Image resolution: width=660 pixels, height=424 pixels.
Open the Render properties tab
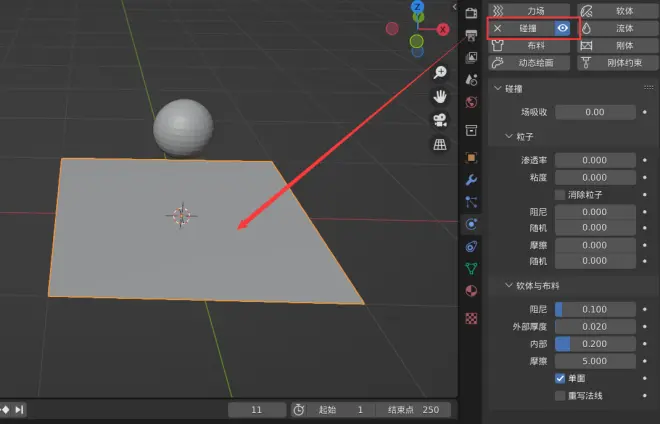[471, 13]
